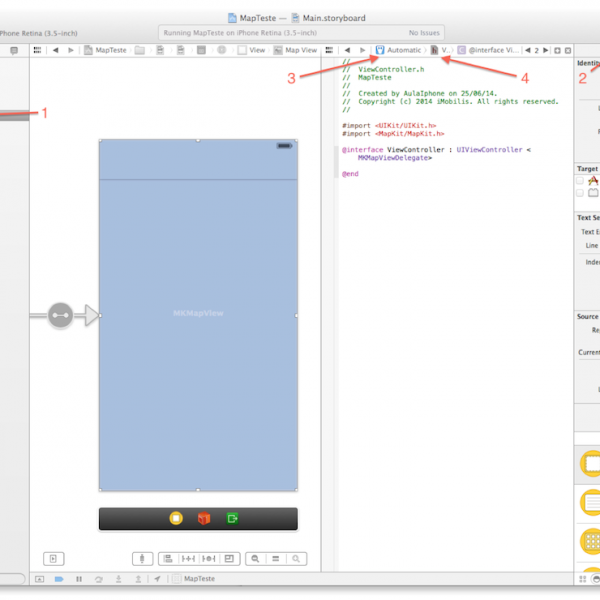Toggle the document outline panel
The height and width of the screenshot is (600, 600).
pos(54,559)
